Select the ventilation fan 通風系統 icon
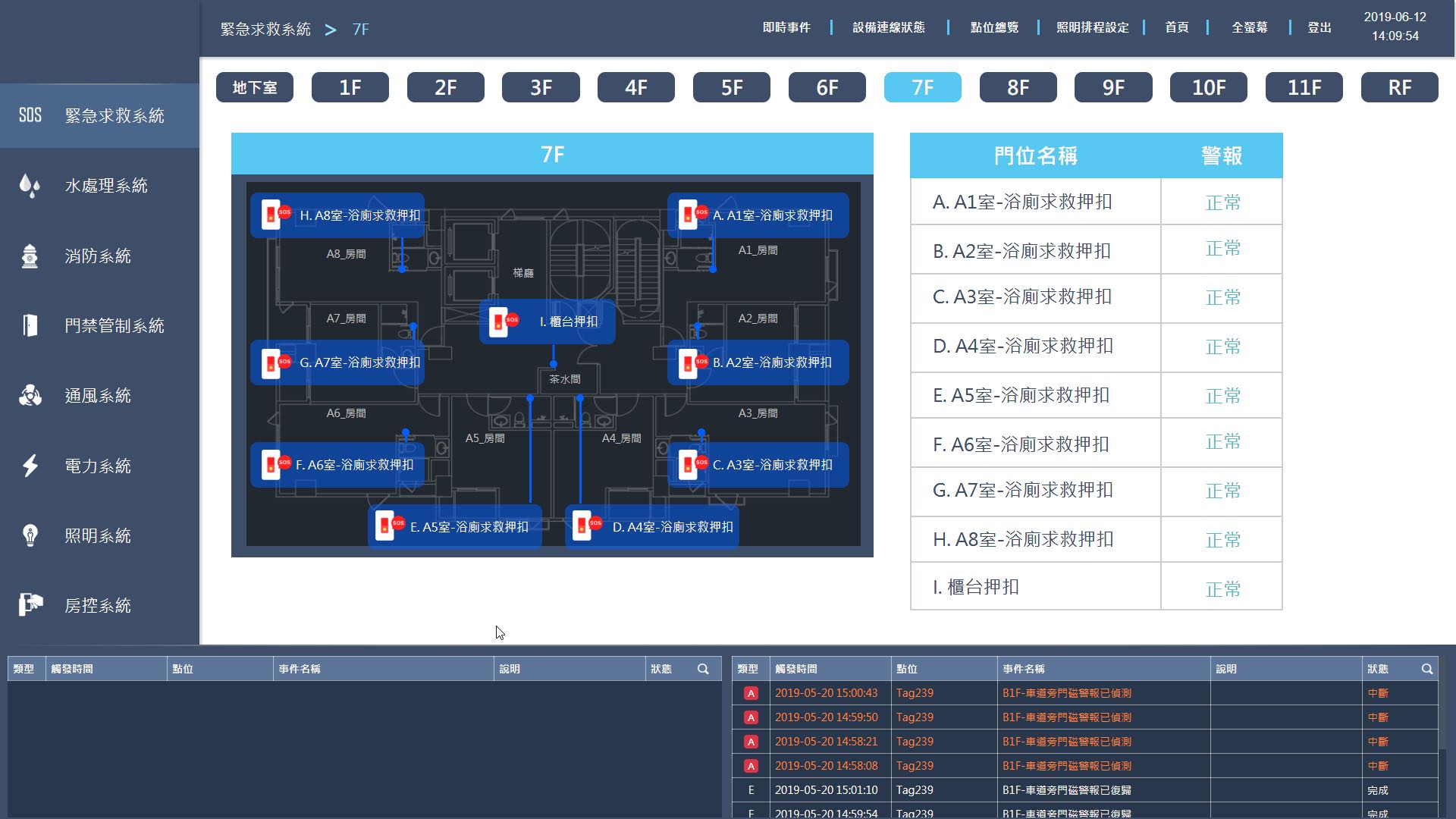The image size is (1456, 819). coord(30,396)
